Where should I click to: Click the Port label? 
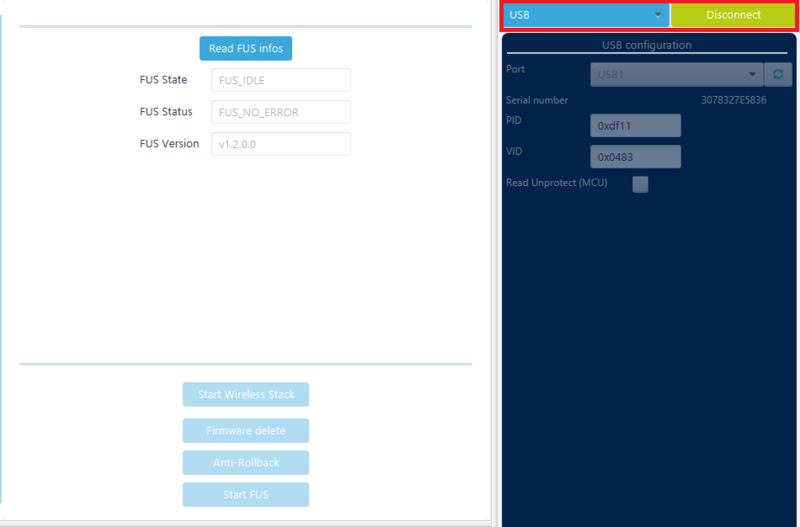pos(515,69)
